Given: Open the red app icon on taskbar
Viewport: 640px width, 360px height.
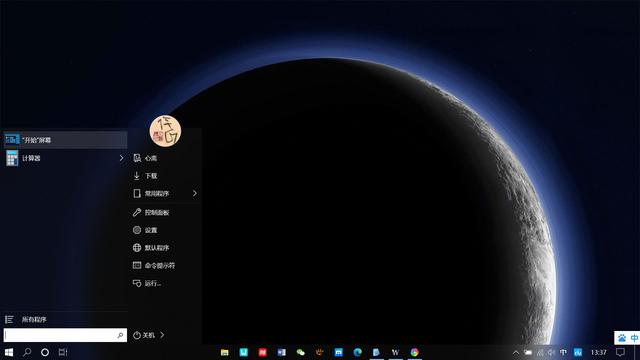Looking at the screenshot, I should pyautogui.click(x=262, y=352).
